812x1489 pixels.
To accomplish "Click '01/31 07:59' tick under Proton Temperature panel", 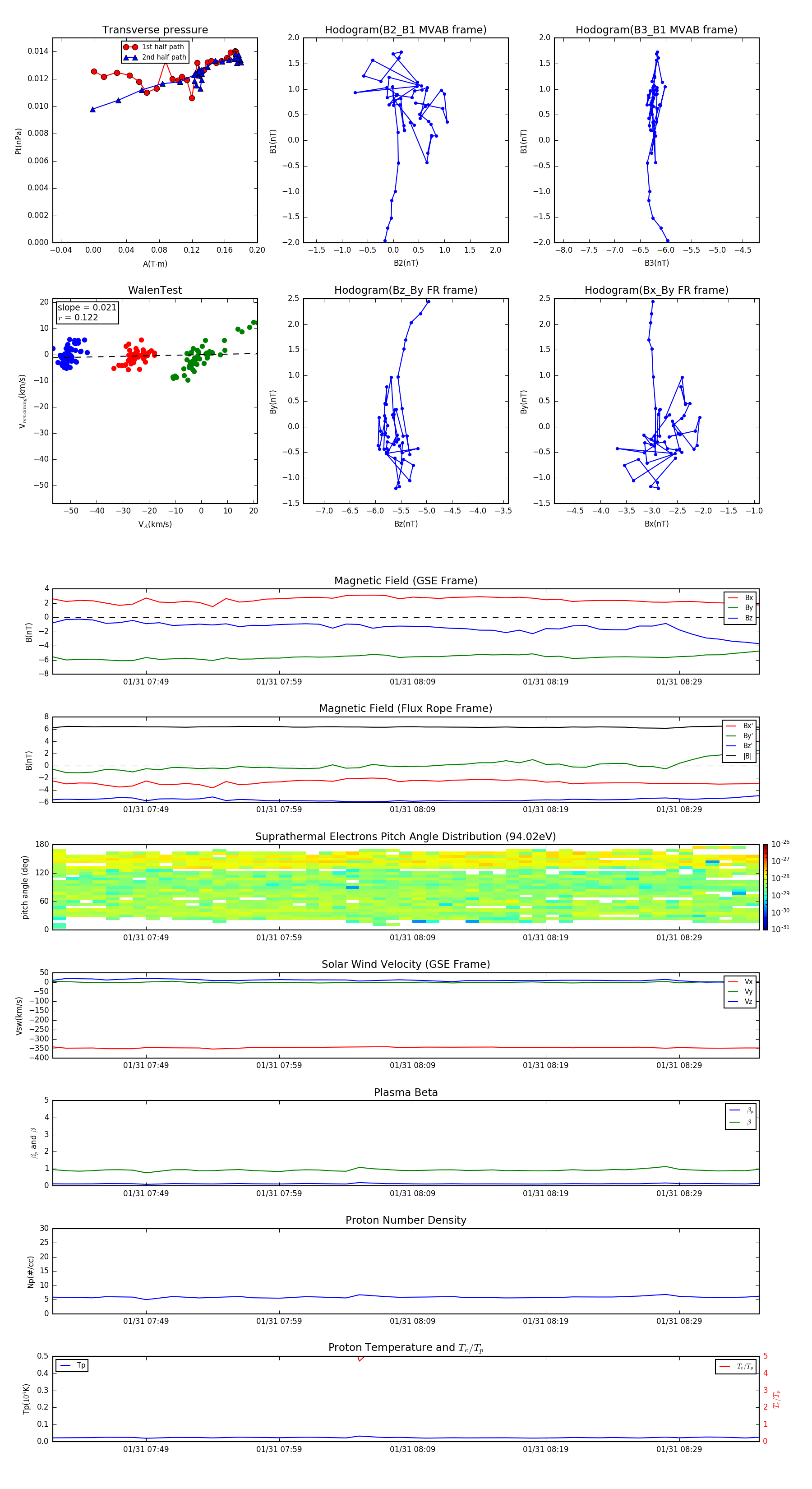I will [279, 1449].
